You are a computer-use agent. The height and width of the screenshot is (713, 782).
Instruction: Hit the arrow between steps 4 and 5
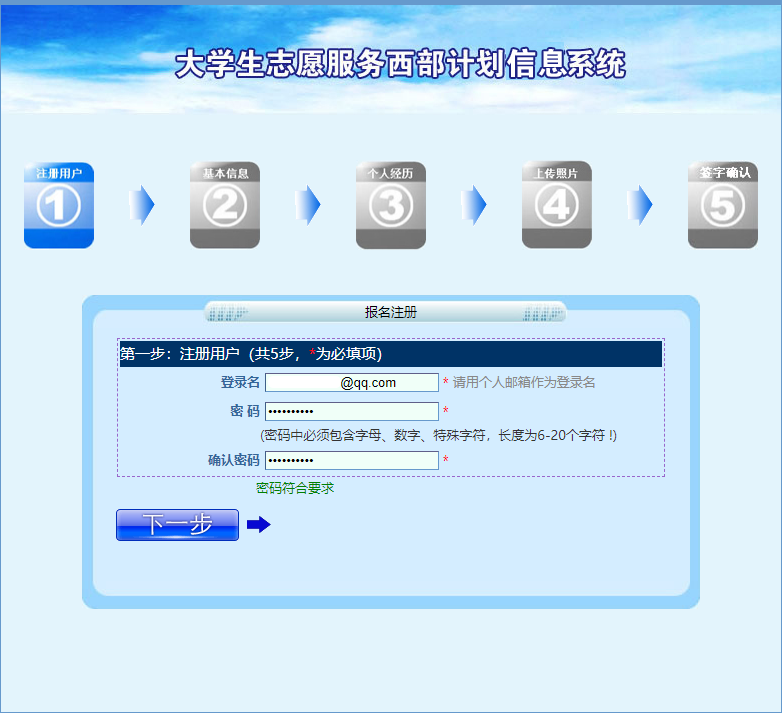(x=640, y=205)
